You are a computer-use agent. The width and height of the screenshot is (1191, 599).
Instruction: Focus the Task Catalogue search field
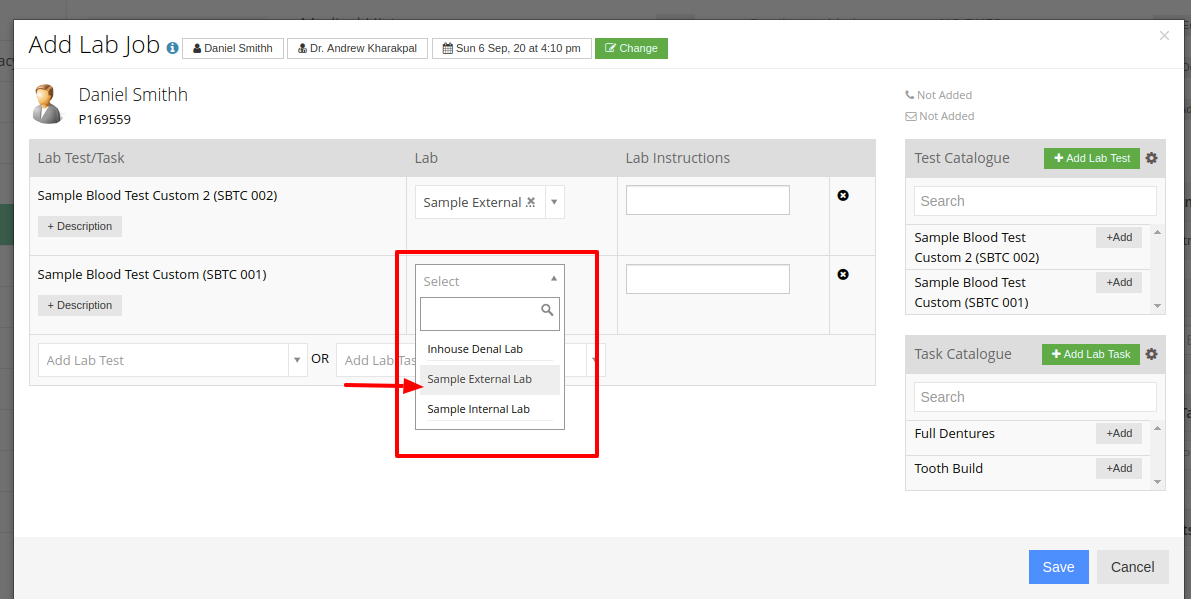click(x=1035, y=397)
